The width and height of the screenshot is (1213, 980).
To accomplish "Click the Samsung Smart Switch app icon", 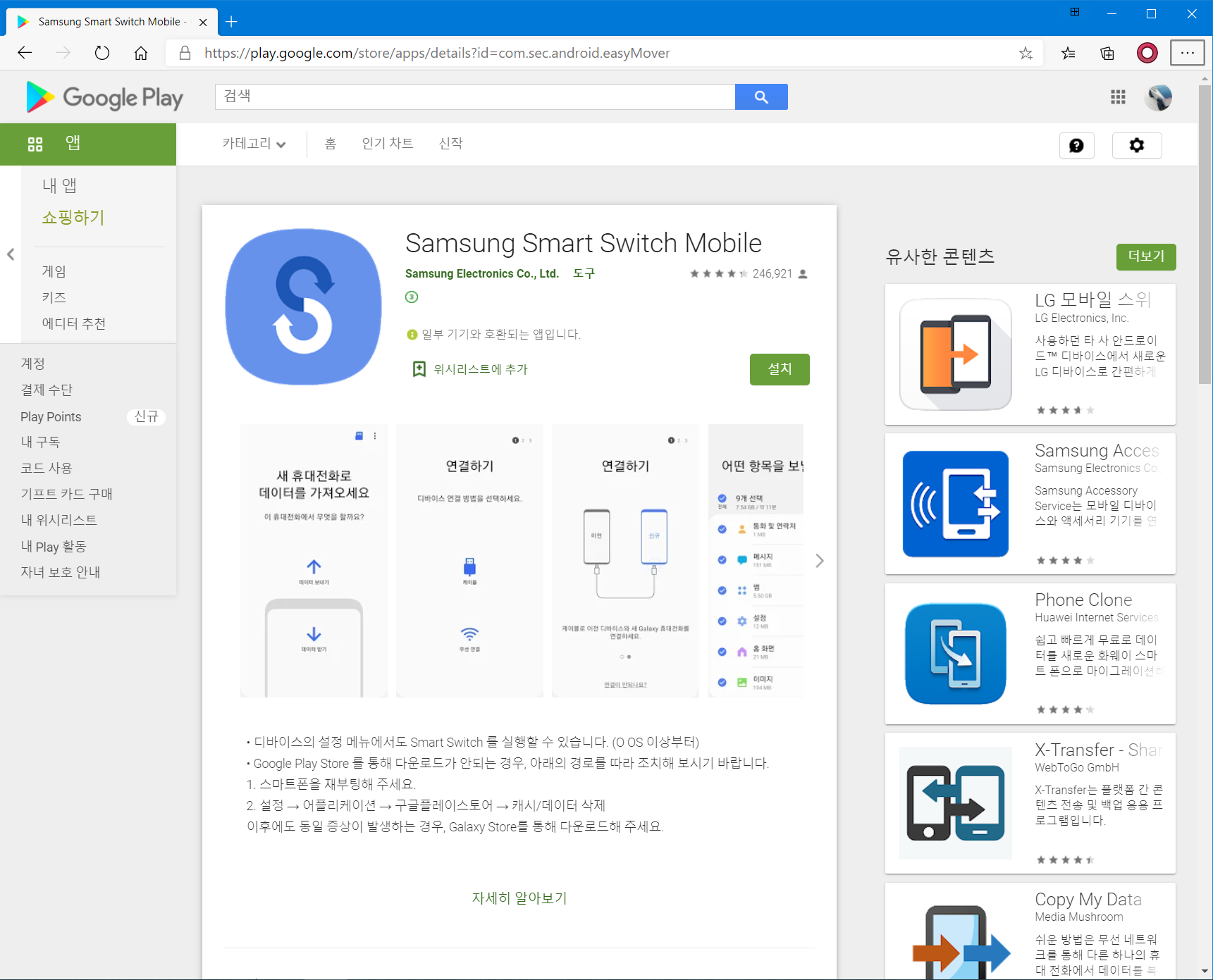I will click(x=304, y=306).
